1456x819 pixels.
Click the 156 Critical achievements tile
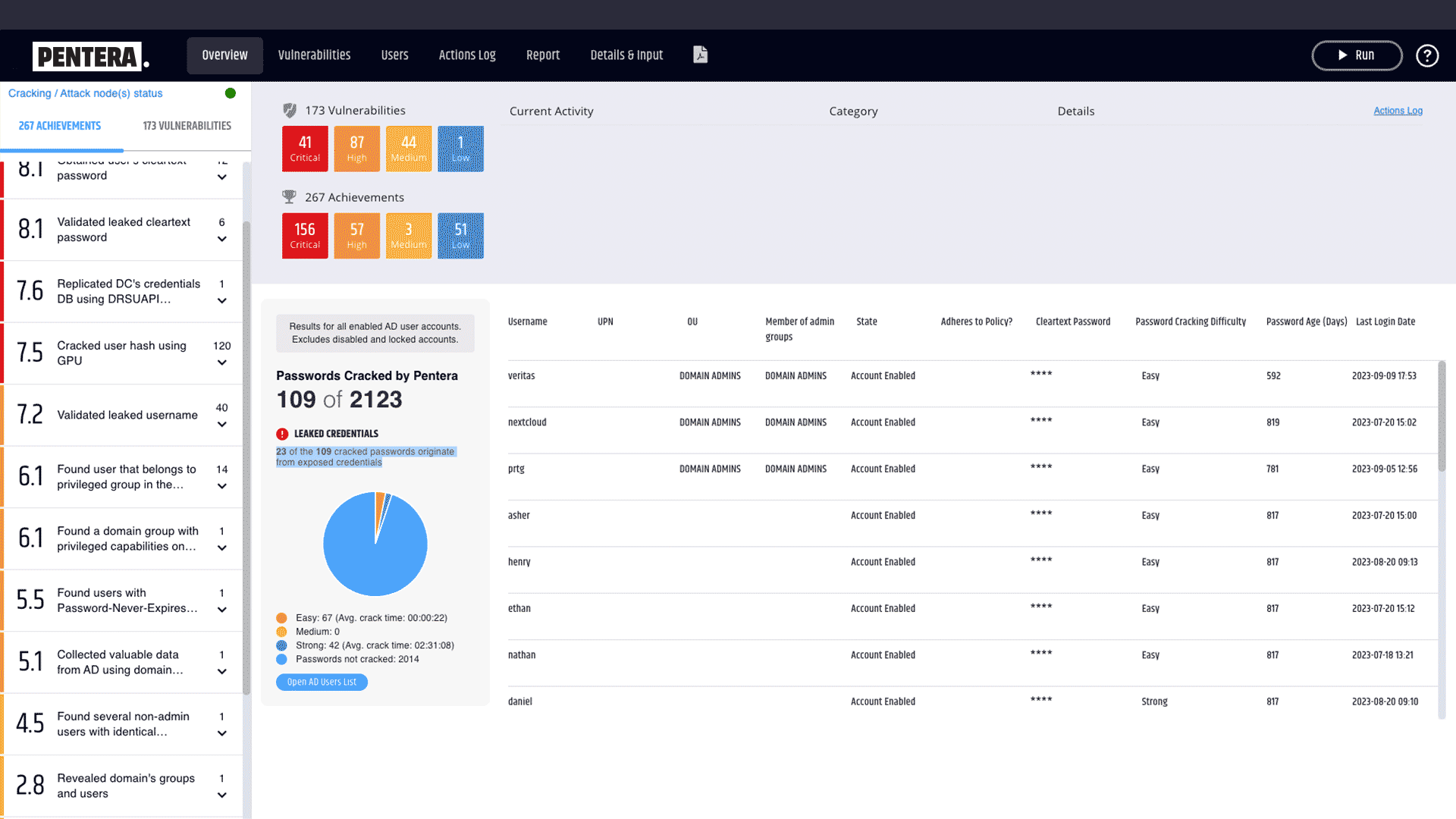click(x=305, y=236)
